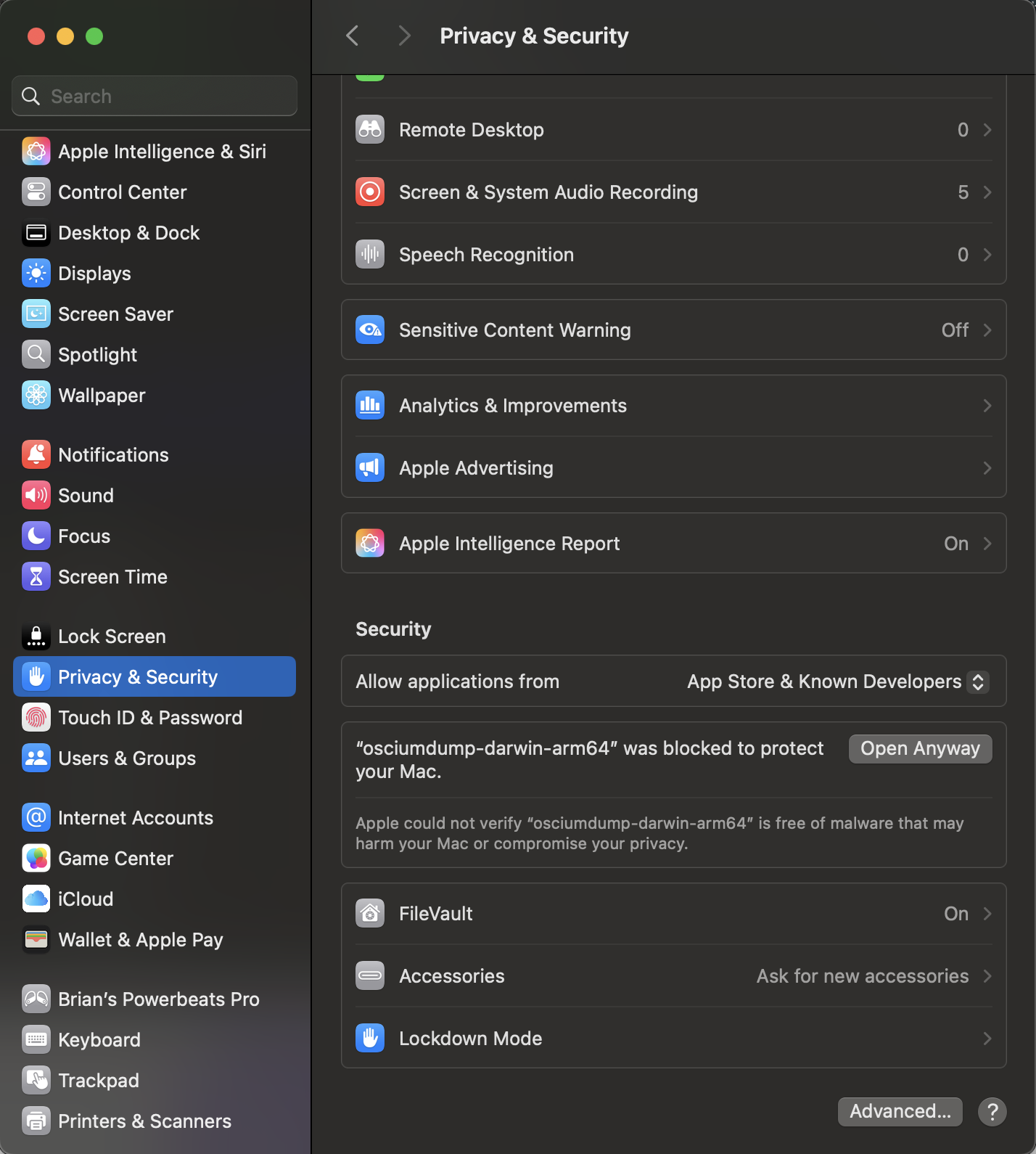Click the Analytics & Improvements chart icon
The height and width of the screenshot is (1154, 1036).
click(370, 406)
